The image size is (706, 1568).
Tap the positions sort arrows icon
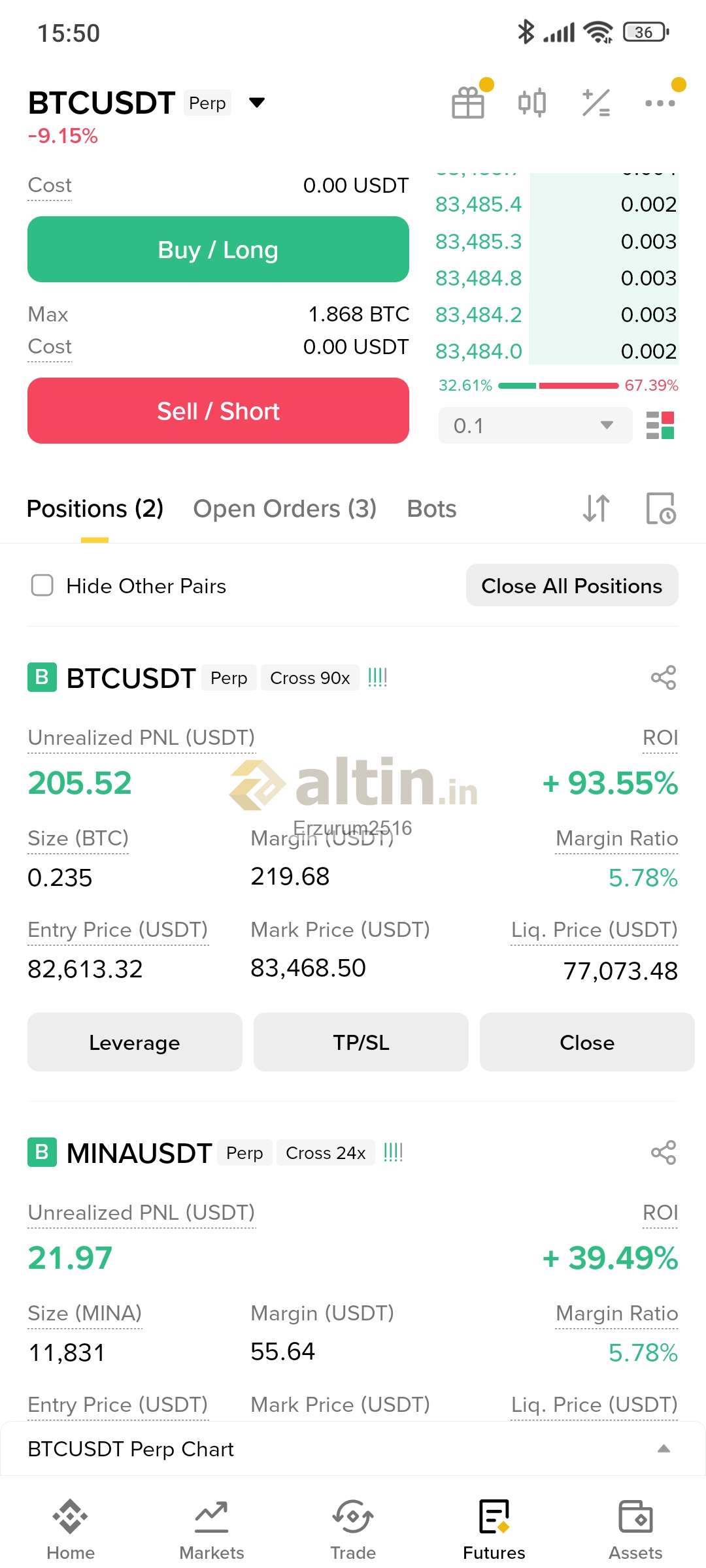click(596, 508)
